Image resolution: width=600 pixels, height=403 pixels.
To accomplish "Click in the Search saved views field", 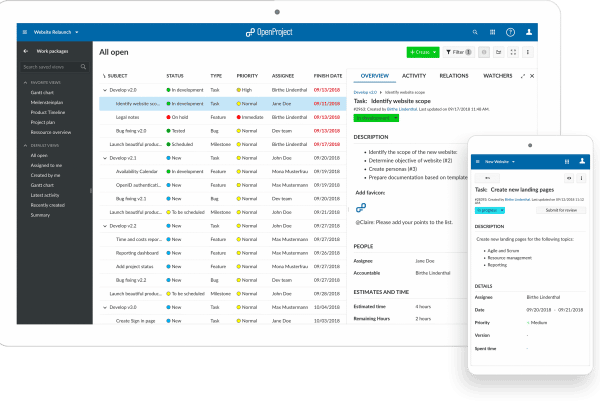I will click(x=54, y=67).
